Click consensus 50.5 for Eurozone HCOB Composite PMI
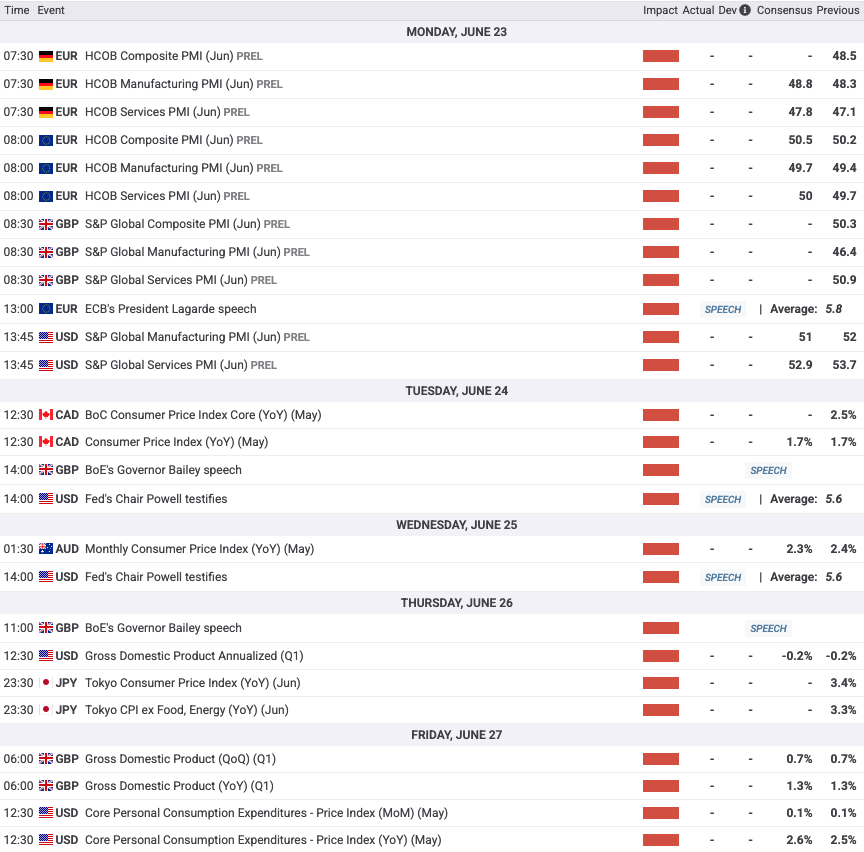864x852 pixels. tap(800, 140)
